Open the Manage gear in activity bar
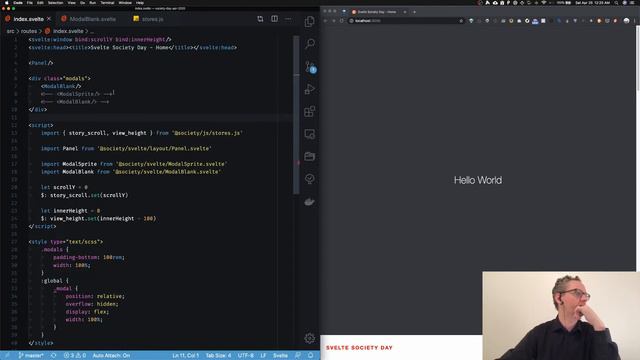The height and width of the screenshot is (360, 640). pyautogui.click(x=309, y=338)
